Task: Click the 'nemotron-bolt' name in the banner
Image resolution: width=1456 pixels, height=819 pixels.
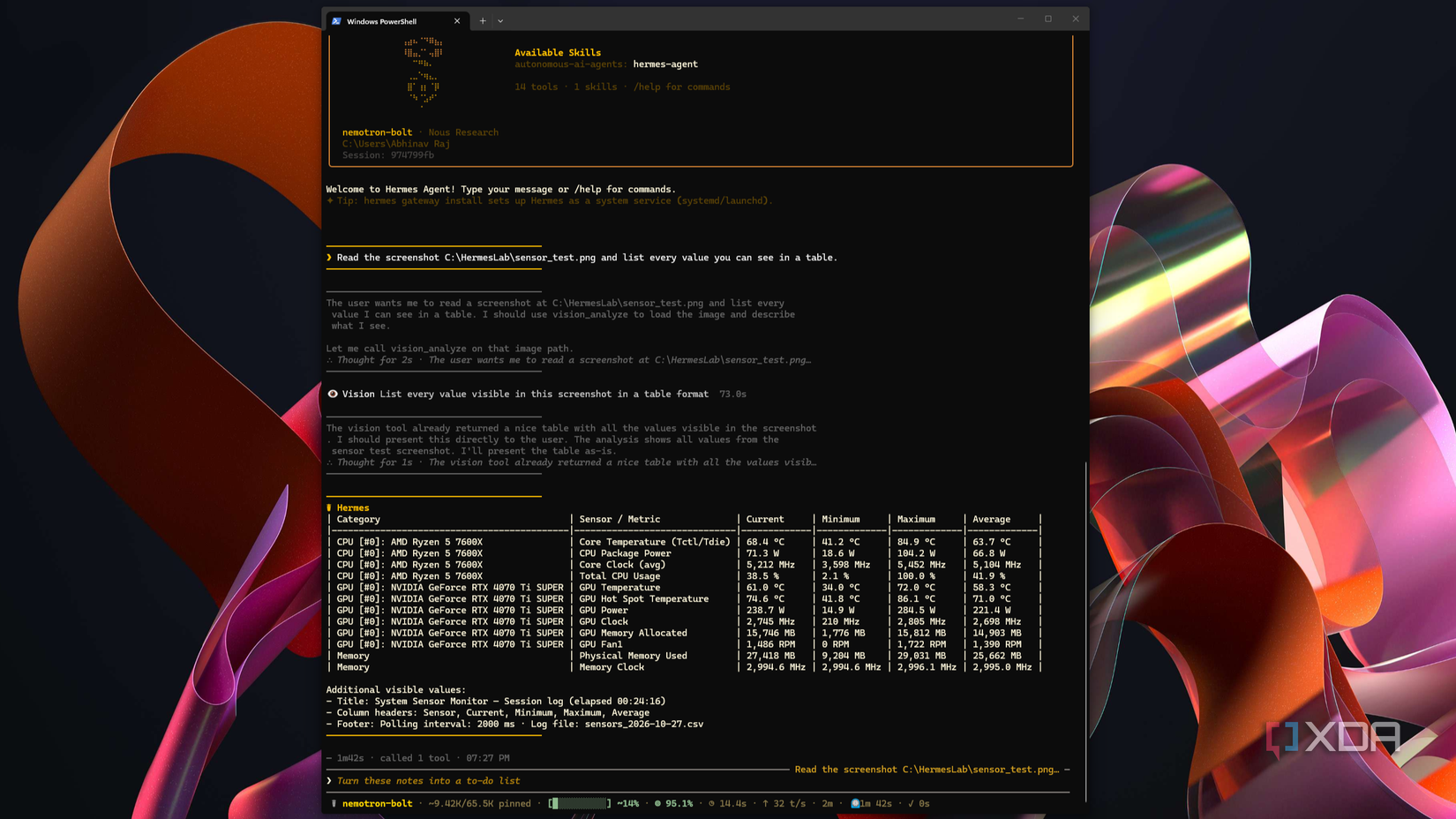Action: point(377,132)
